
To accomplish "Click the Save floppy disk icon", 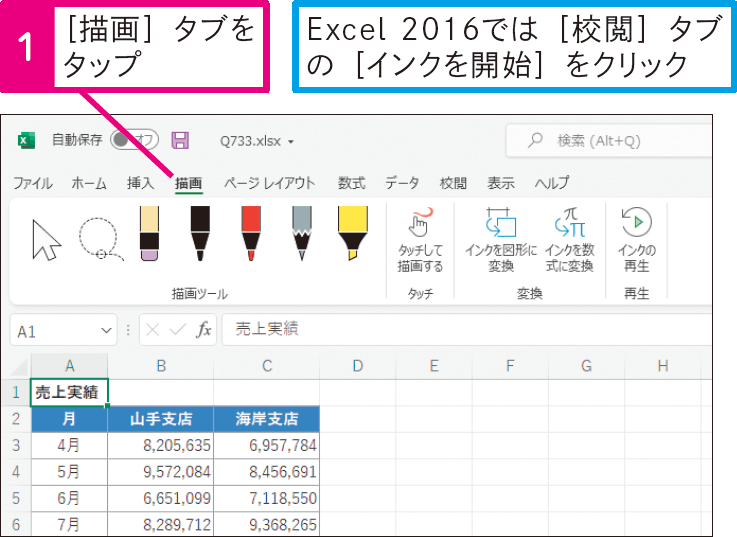I will 180,140.
